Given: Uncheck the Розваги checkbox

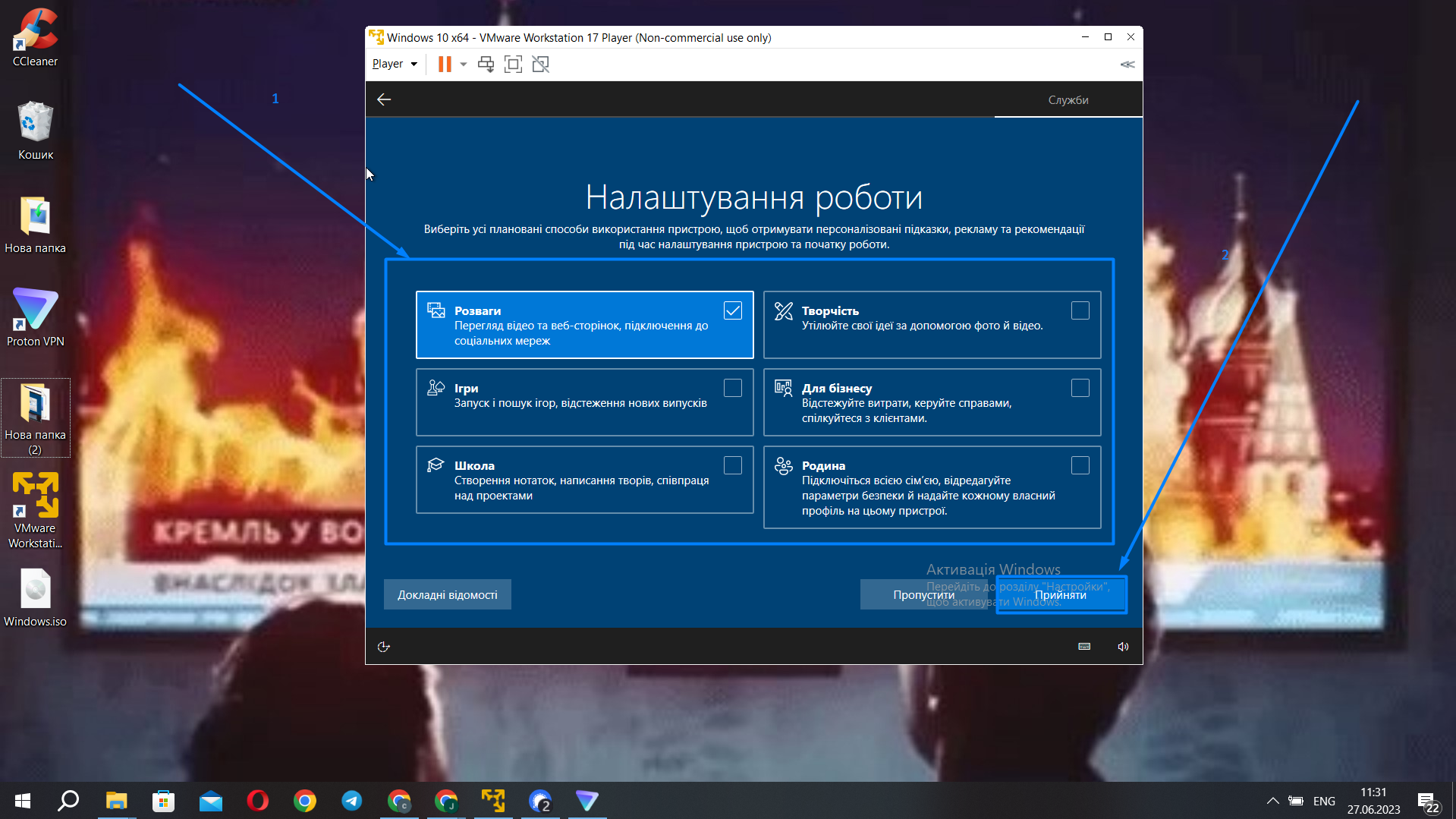Looking at the screenshot, I should tap(733, 310).
